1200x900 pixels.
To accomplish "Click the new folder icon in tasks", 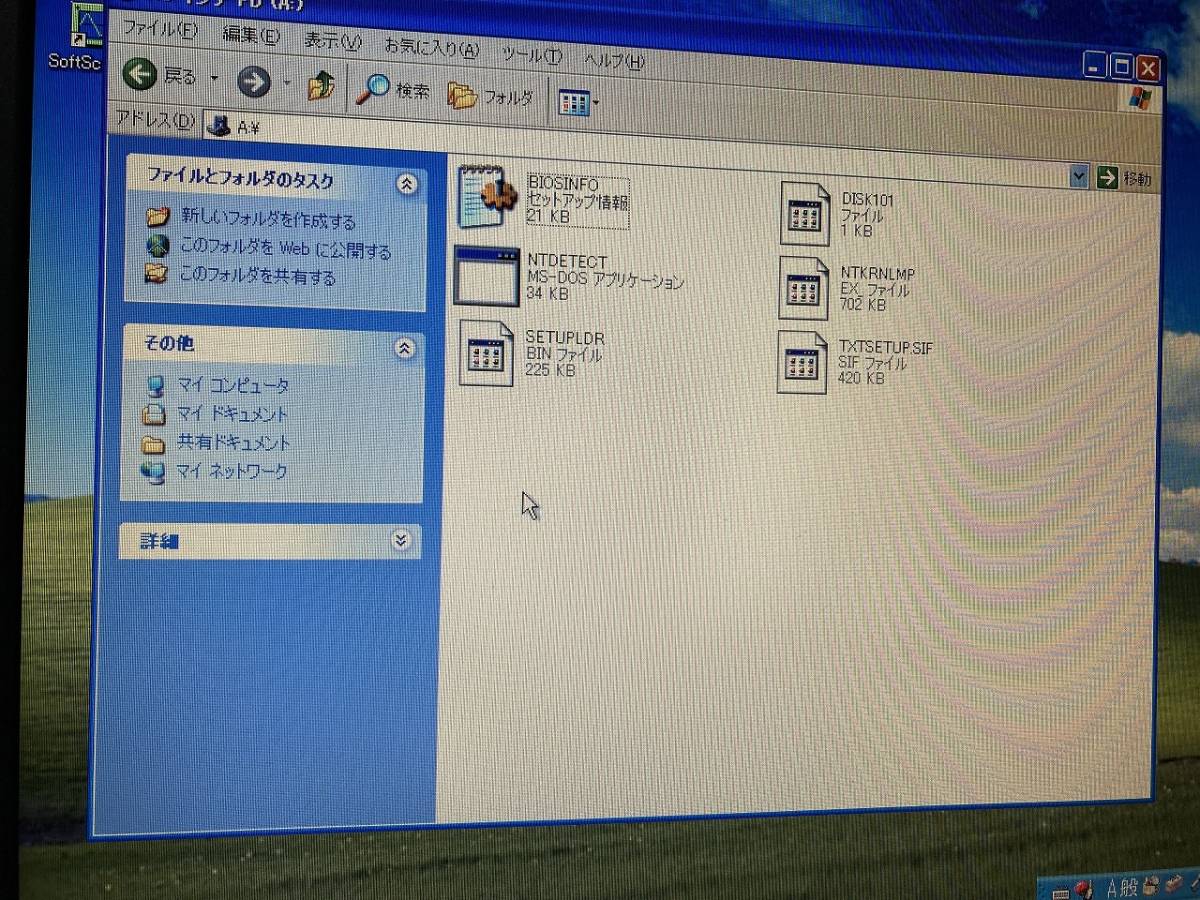I will pyautogui.click(x=157, y=217).
